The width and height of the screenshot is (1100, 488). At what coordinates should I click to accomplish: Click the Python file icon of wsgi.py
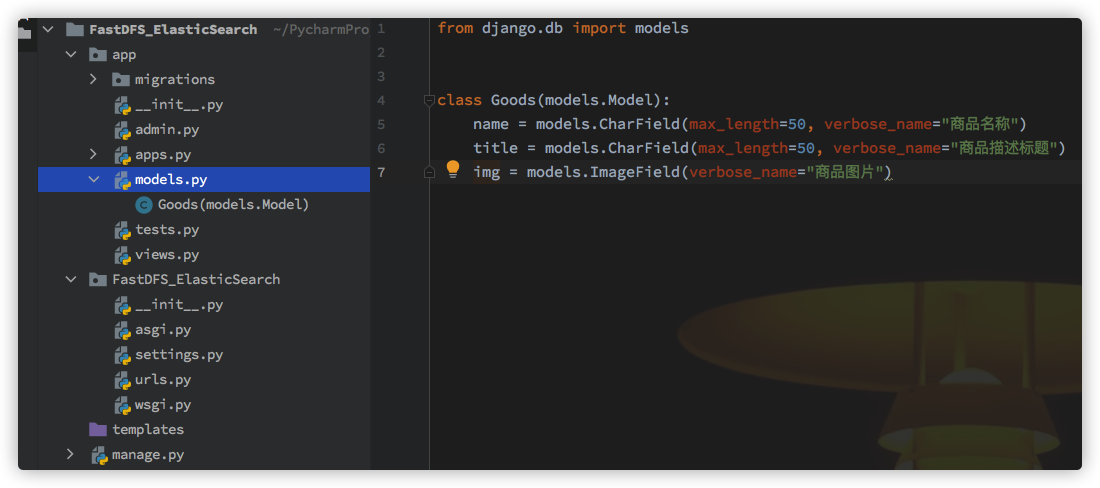click(121, 405)
